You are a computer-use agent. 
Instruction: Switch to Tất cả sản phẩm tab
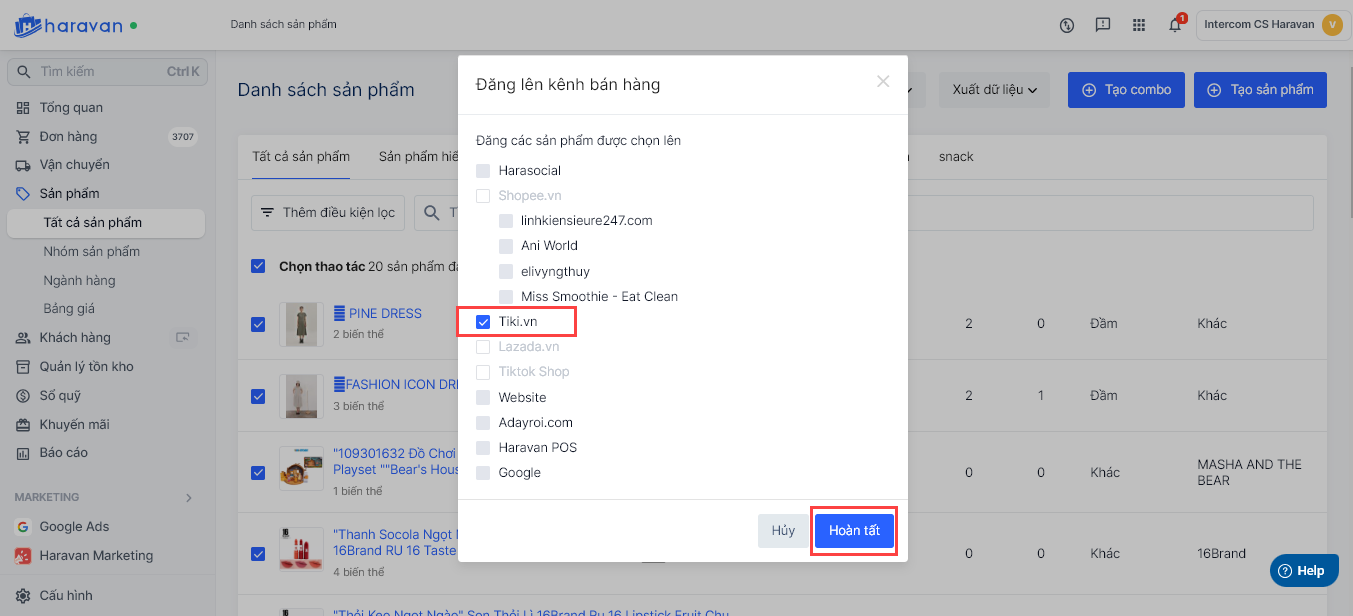click(301, 157)
